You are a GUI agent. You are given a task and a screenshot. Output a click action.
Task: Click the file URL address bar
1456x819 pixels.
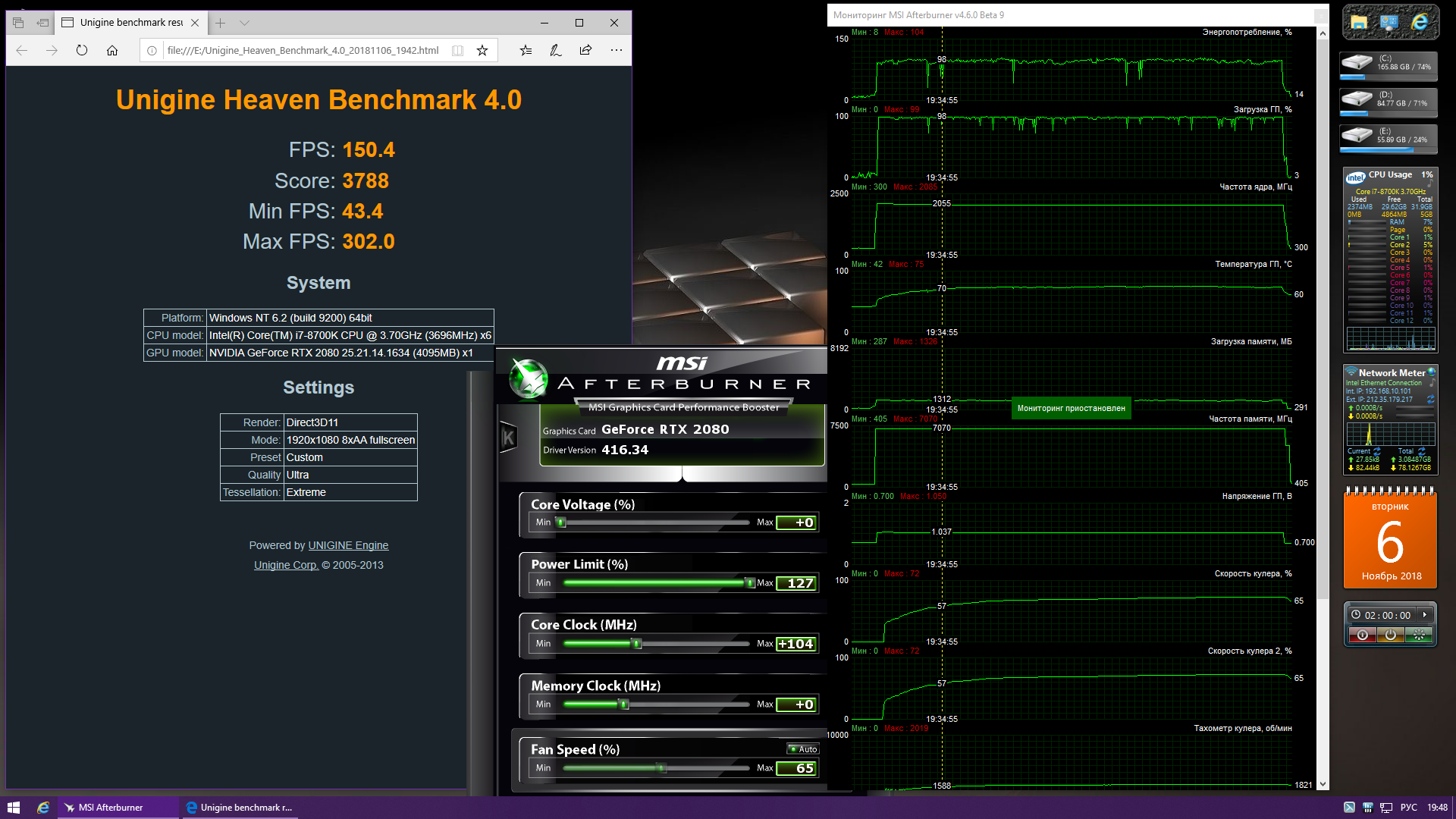pyautogui.click(x=302, y=50)
